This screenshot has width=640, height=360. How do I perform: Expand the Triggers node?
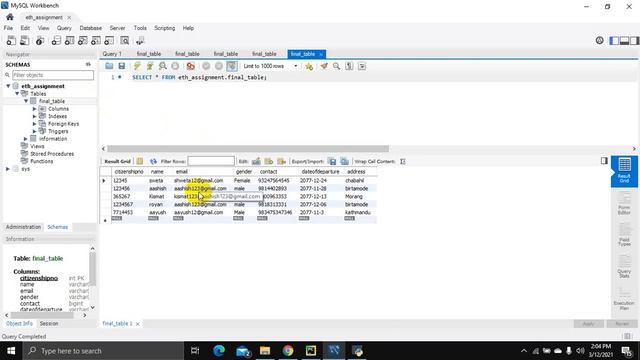[35, 131]
